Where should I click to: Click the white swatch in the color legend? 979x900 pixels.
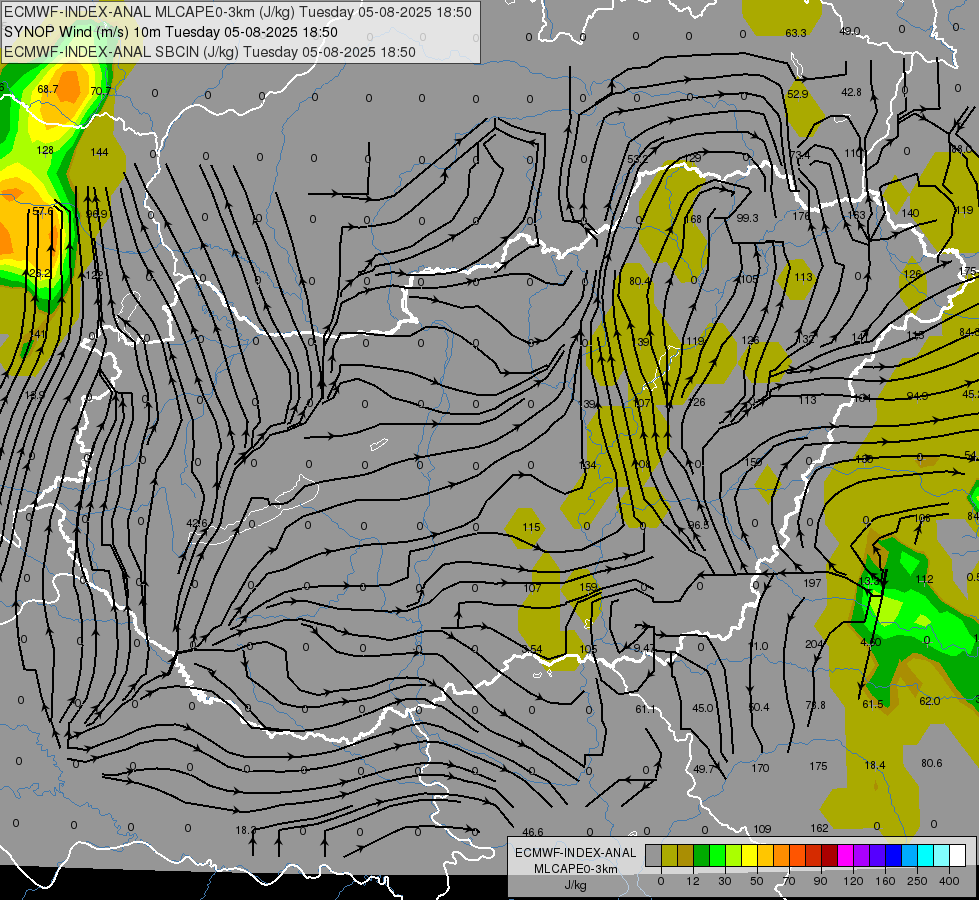point(957,855)
